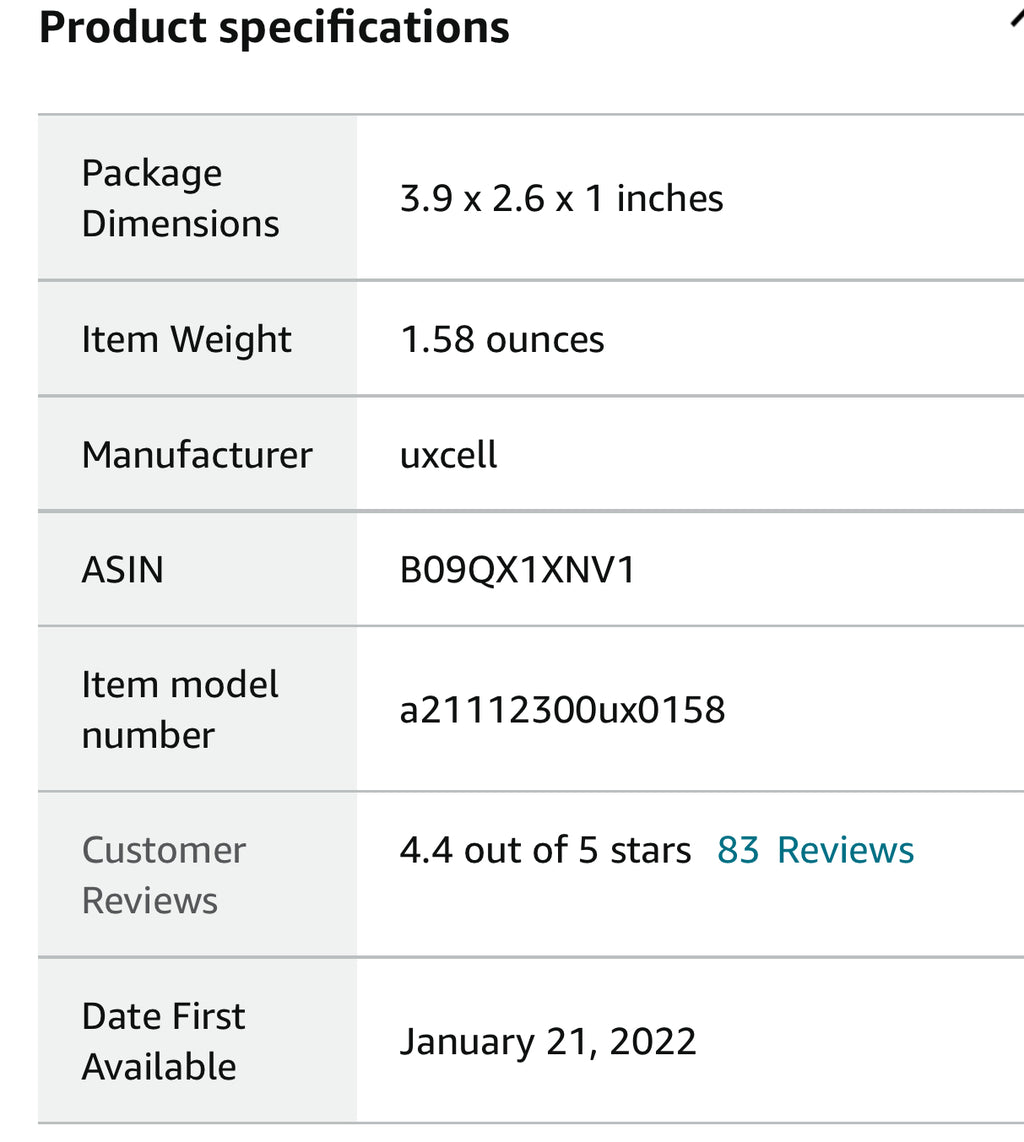Click the 3.9 x 2.6 x 1 inches value

[x=561, y=198]
